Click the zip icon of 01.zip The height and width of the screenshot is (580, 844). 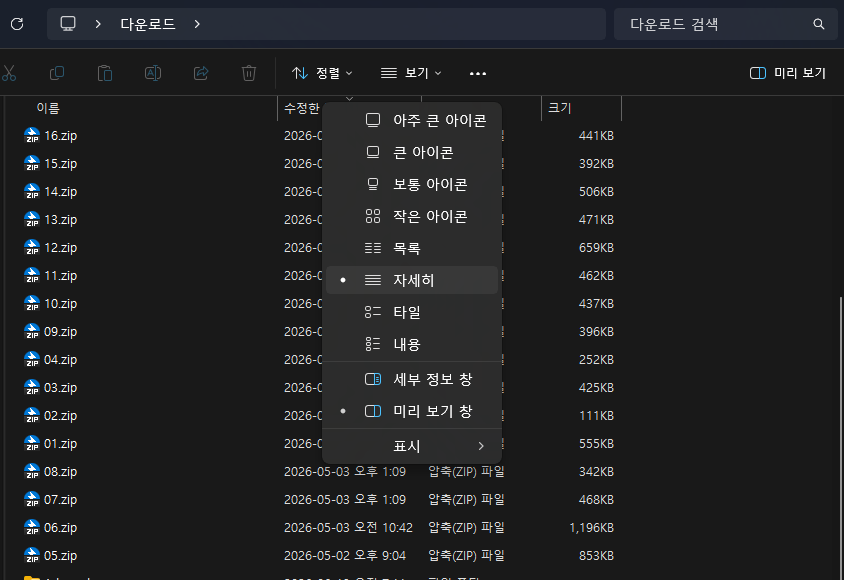coord(32,443)
